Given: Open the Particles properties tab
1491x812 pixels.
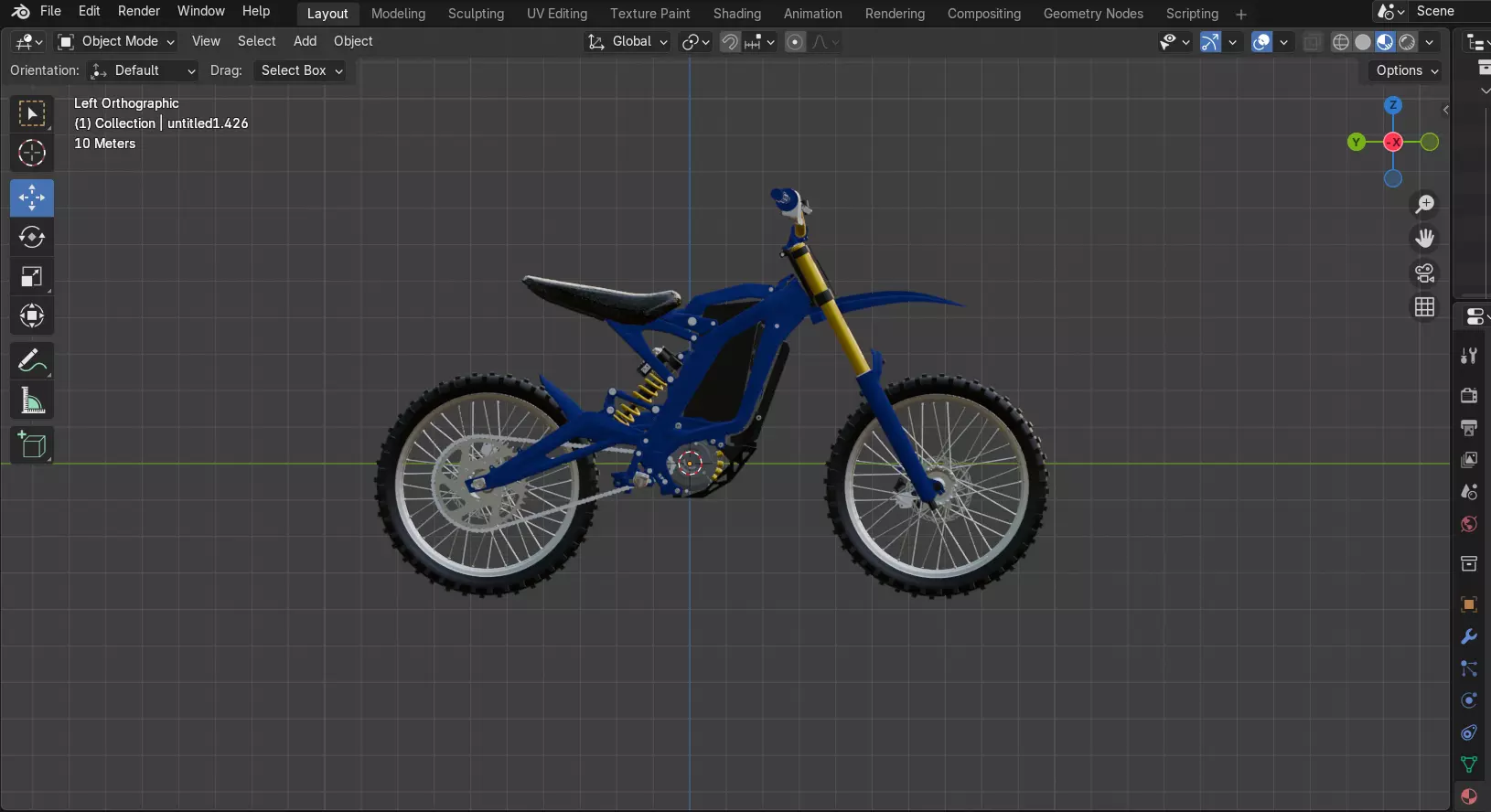Looking at the screenshot, I should coord(1469,668).
